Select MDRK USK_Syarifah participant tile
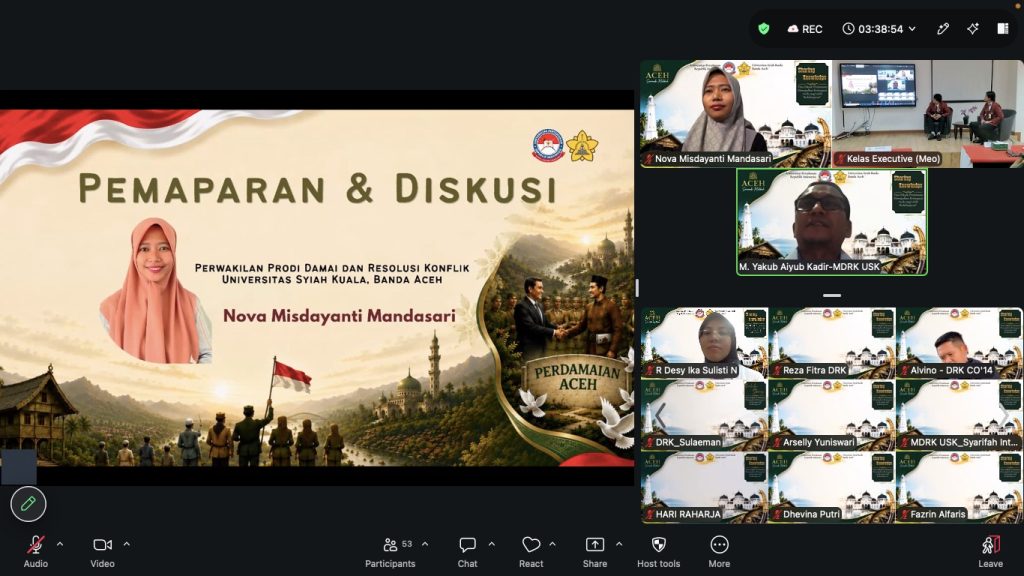The width and height of the screenshot is (1024, 576). [x=960, y=415]
